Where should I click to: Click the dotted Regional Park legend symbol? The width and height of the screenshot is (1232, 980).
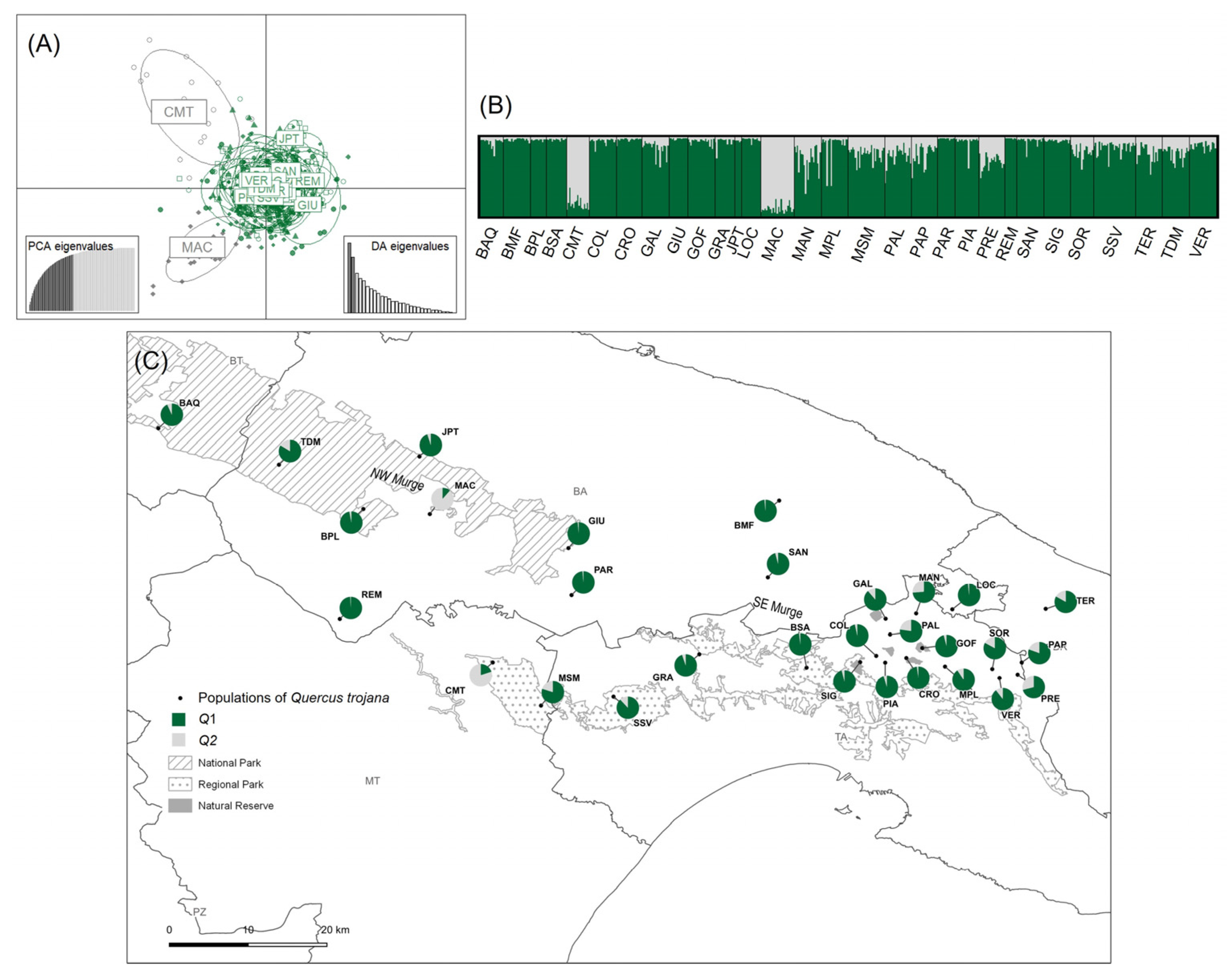(x=180, y=784)
